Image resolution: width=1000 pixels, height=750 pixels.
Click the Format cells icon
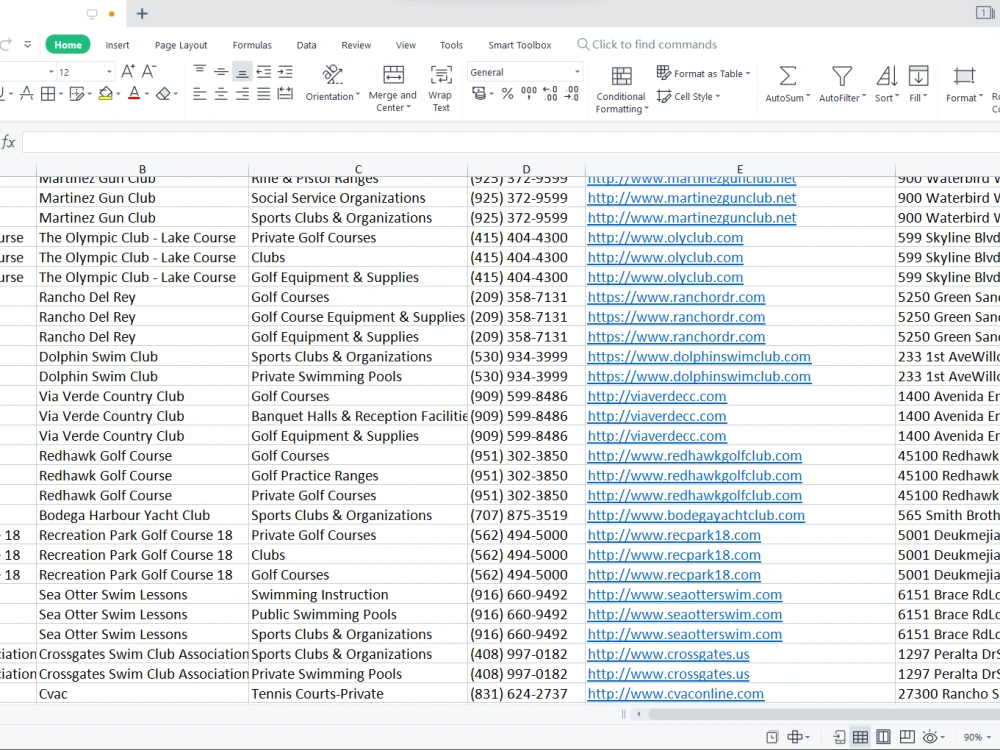click(x=964, y=76)
